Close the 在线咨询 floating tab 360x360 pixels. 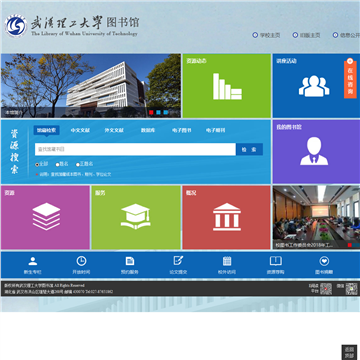coord(350,61)
